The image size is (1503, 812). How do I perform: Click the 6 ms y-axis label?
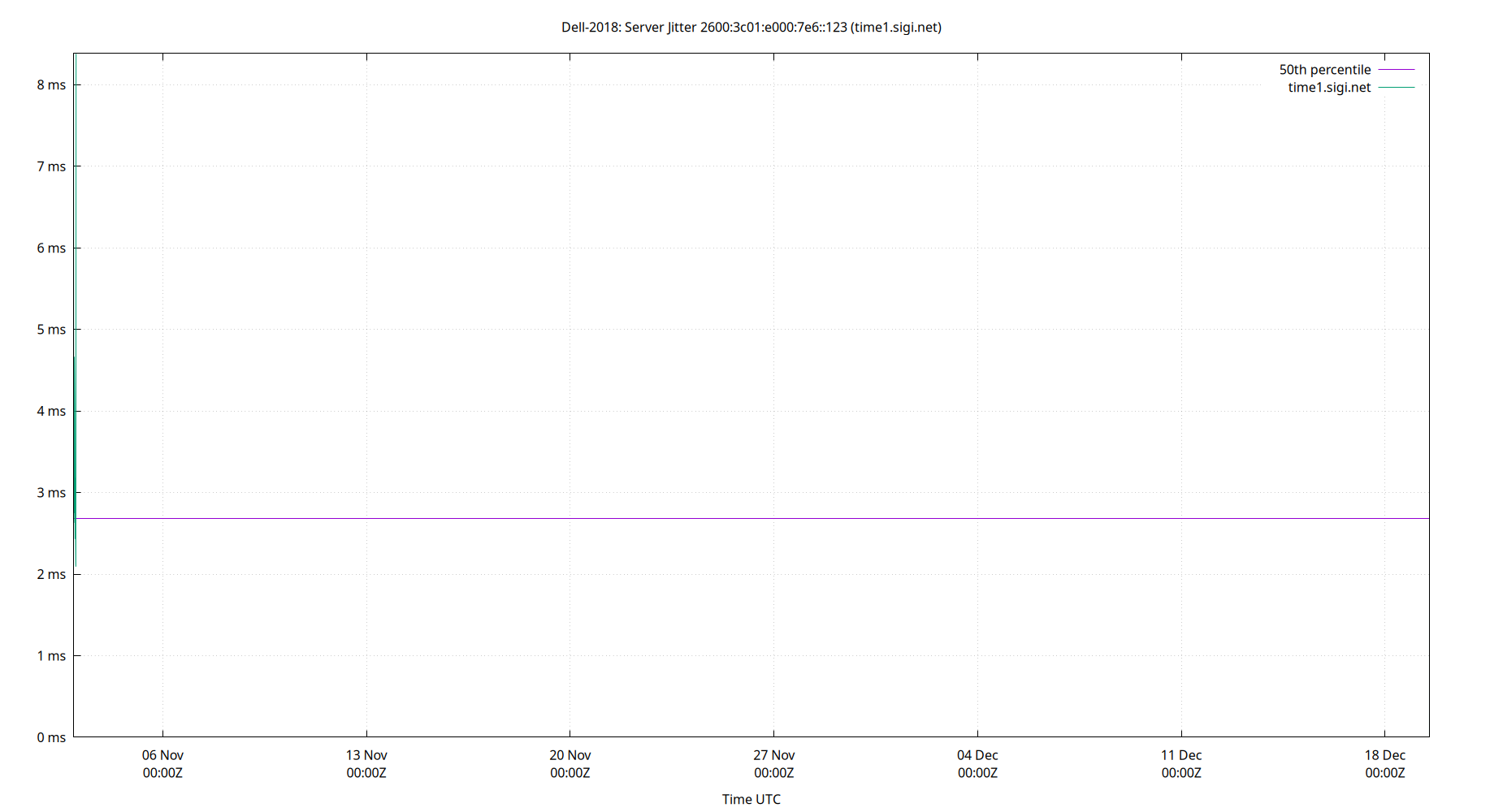click(x=51, y=248)
